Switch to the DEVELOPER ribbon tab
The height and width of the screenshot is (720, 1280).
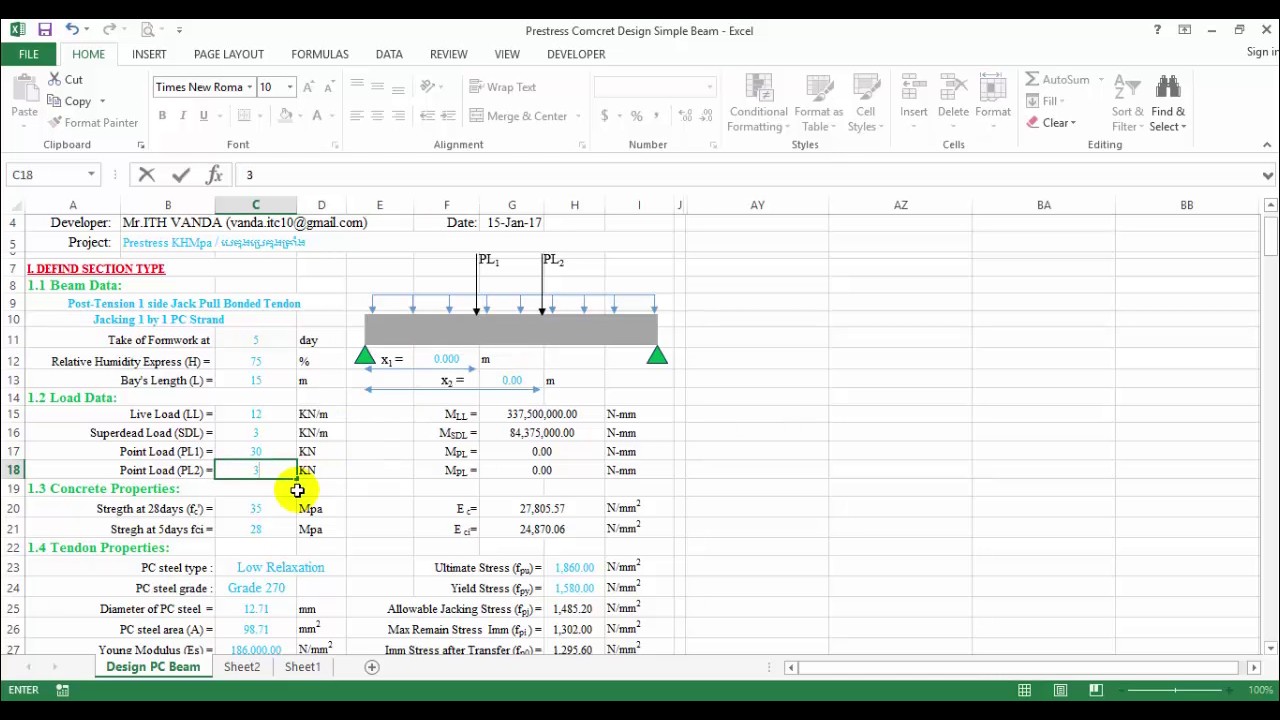(576, 54)
